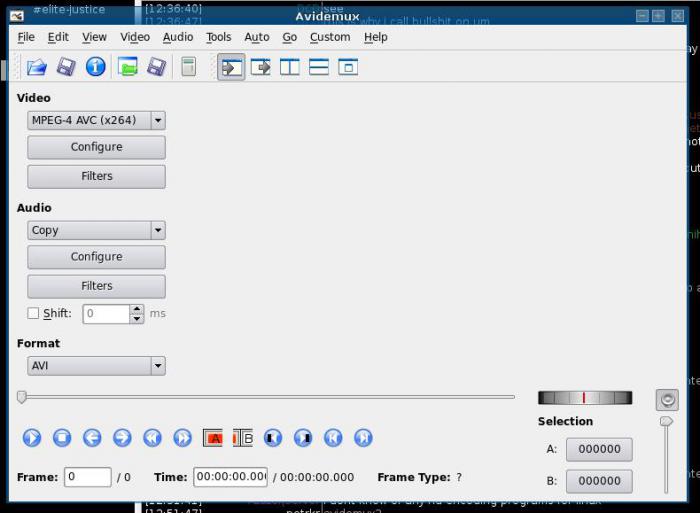Click the audio volume speaker icon

pyautogui.click(x=667, y=400)
